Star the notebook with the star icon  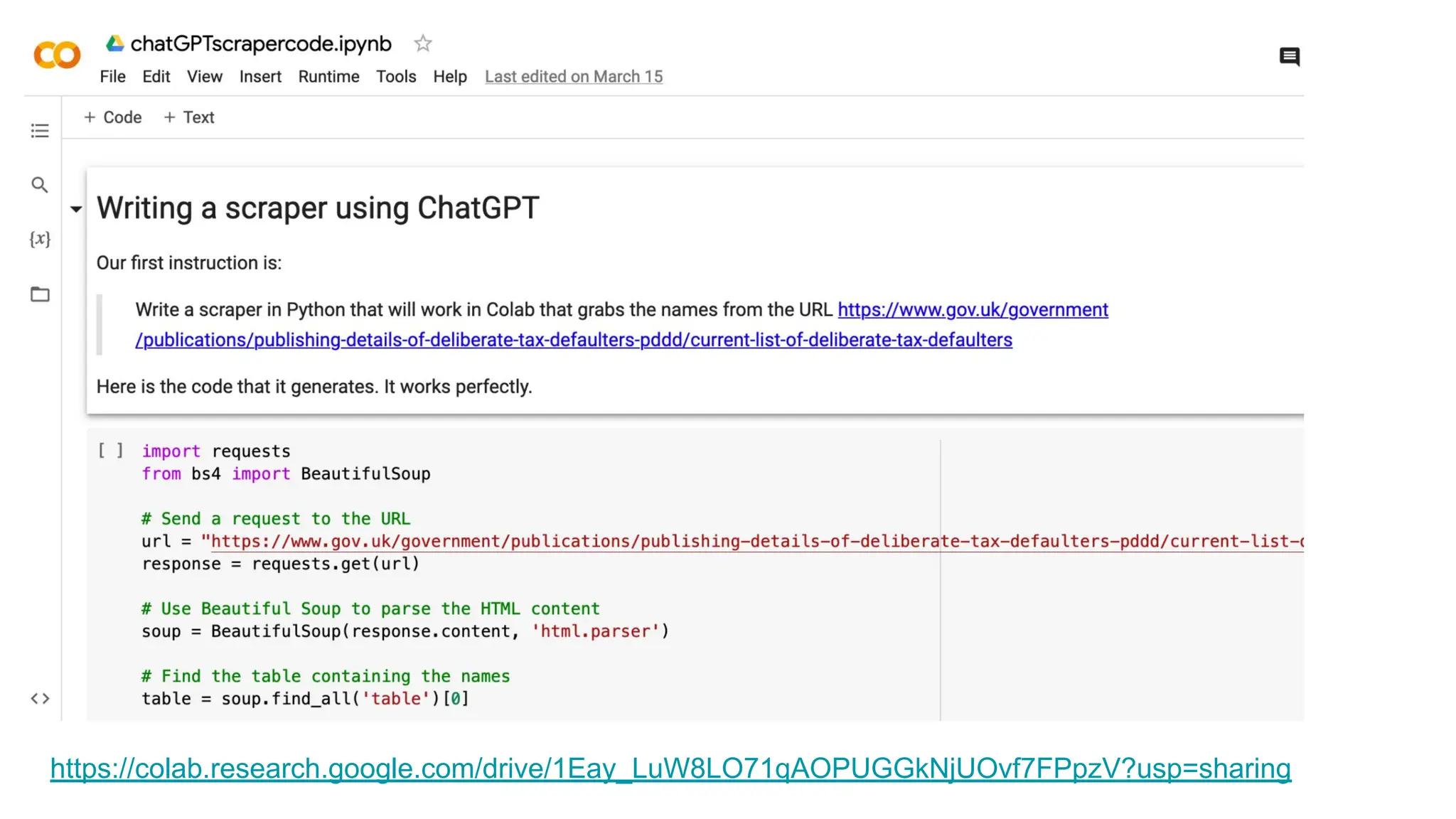click(x=423, y=43)
